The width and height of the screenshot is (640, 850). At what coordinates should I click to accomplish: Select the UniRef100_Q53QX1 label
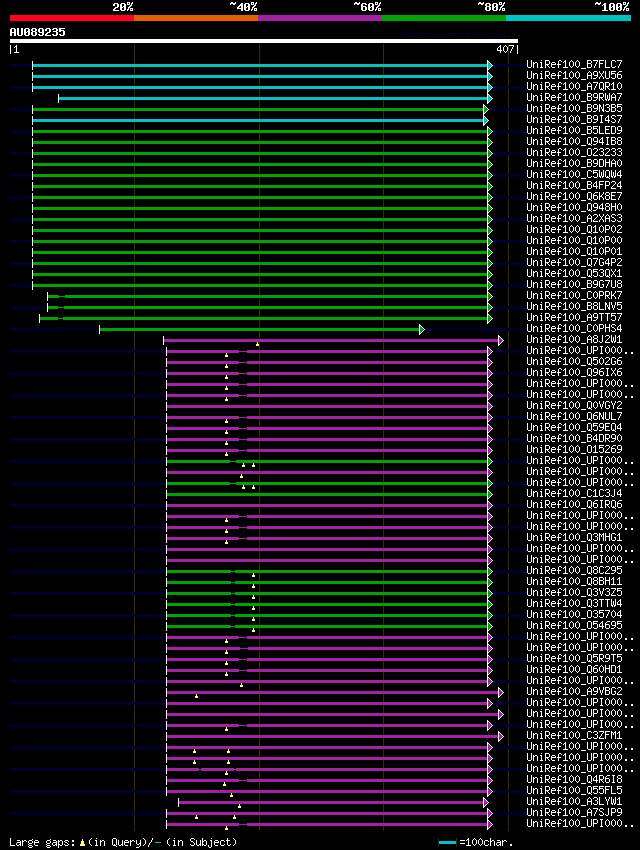[x=574, y=273]
